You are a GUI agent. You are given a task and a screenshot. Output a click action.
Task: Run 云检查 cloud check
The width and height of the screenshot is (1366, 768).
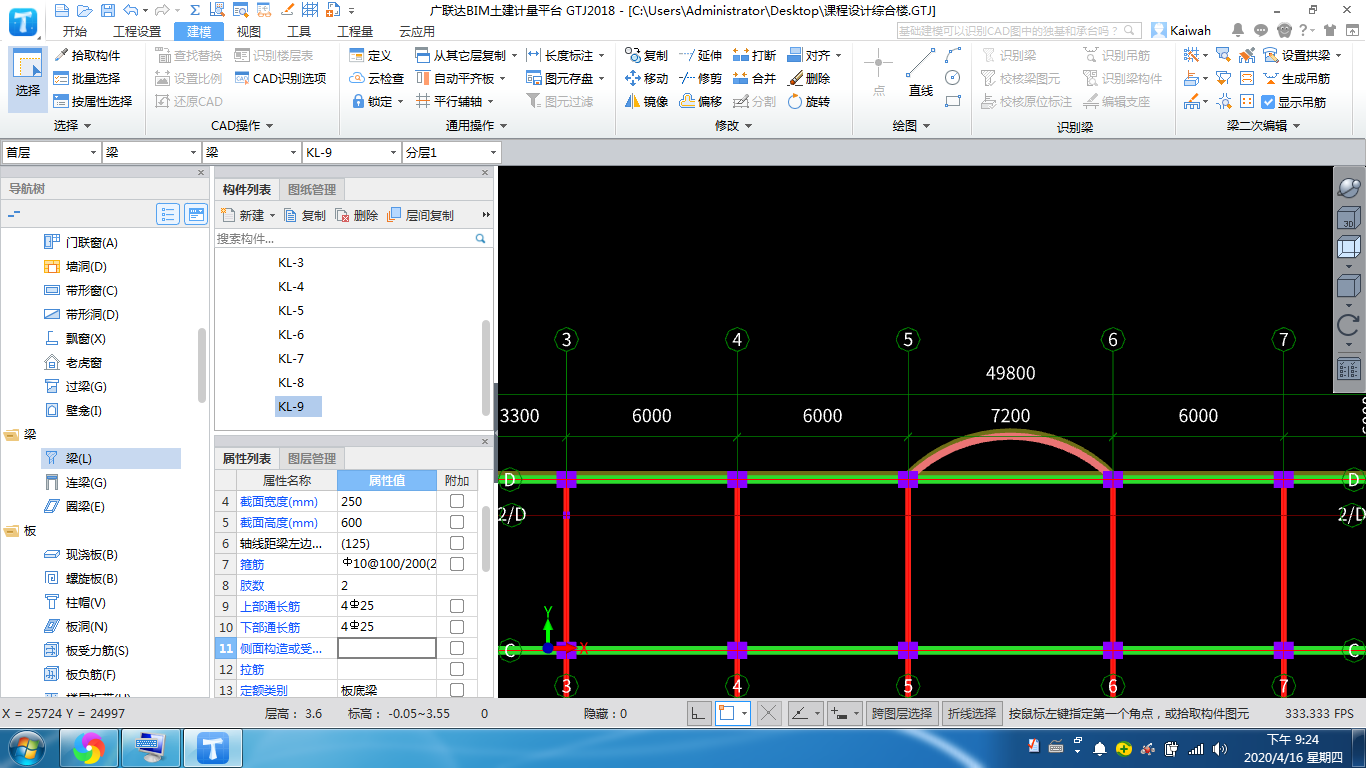[x=377, y=78]
